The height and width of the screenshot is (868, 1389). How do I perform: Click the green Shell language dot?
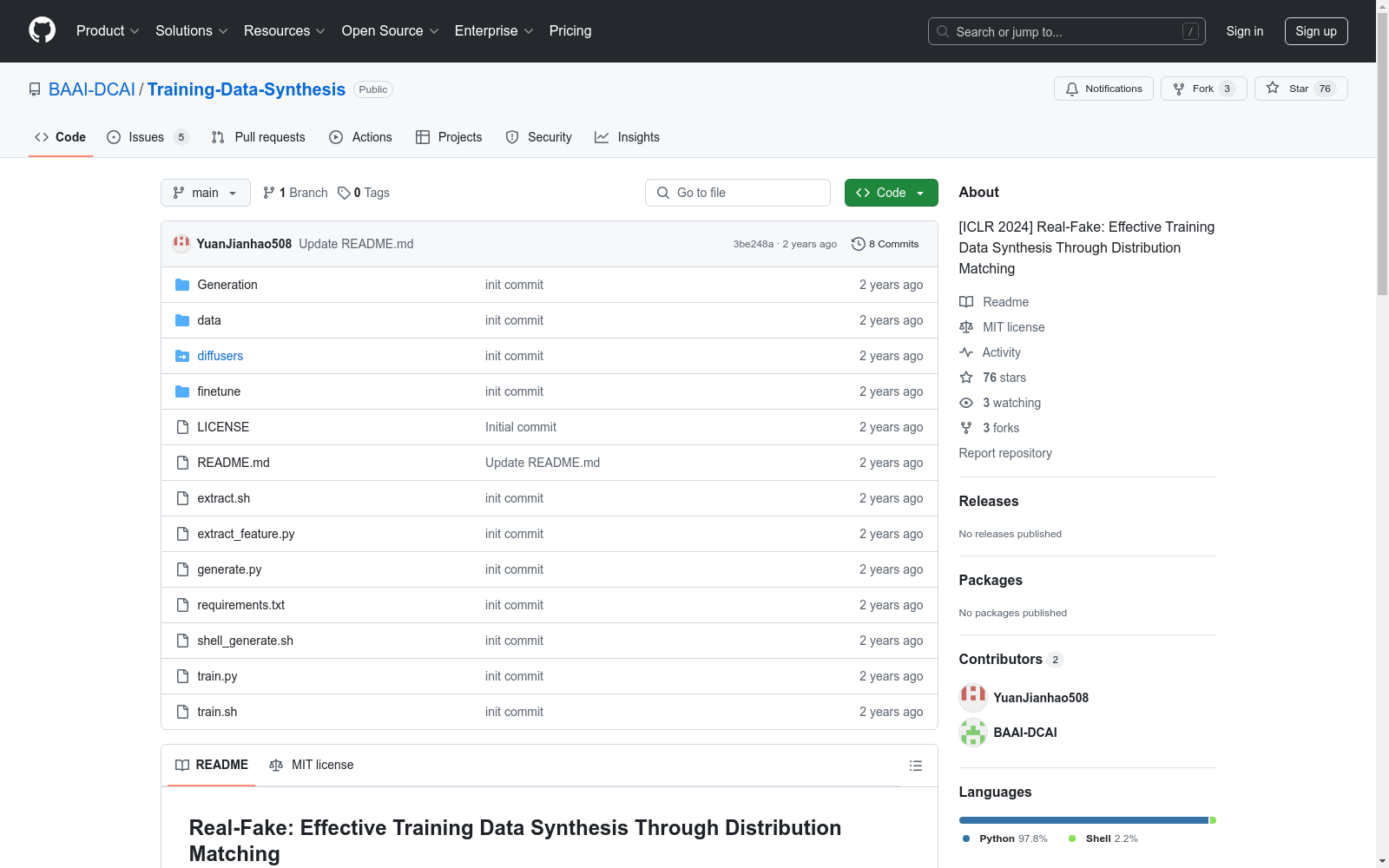coord(1072,838)
